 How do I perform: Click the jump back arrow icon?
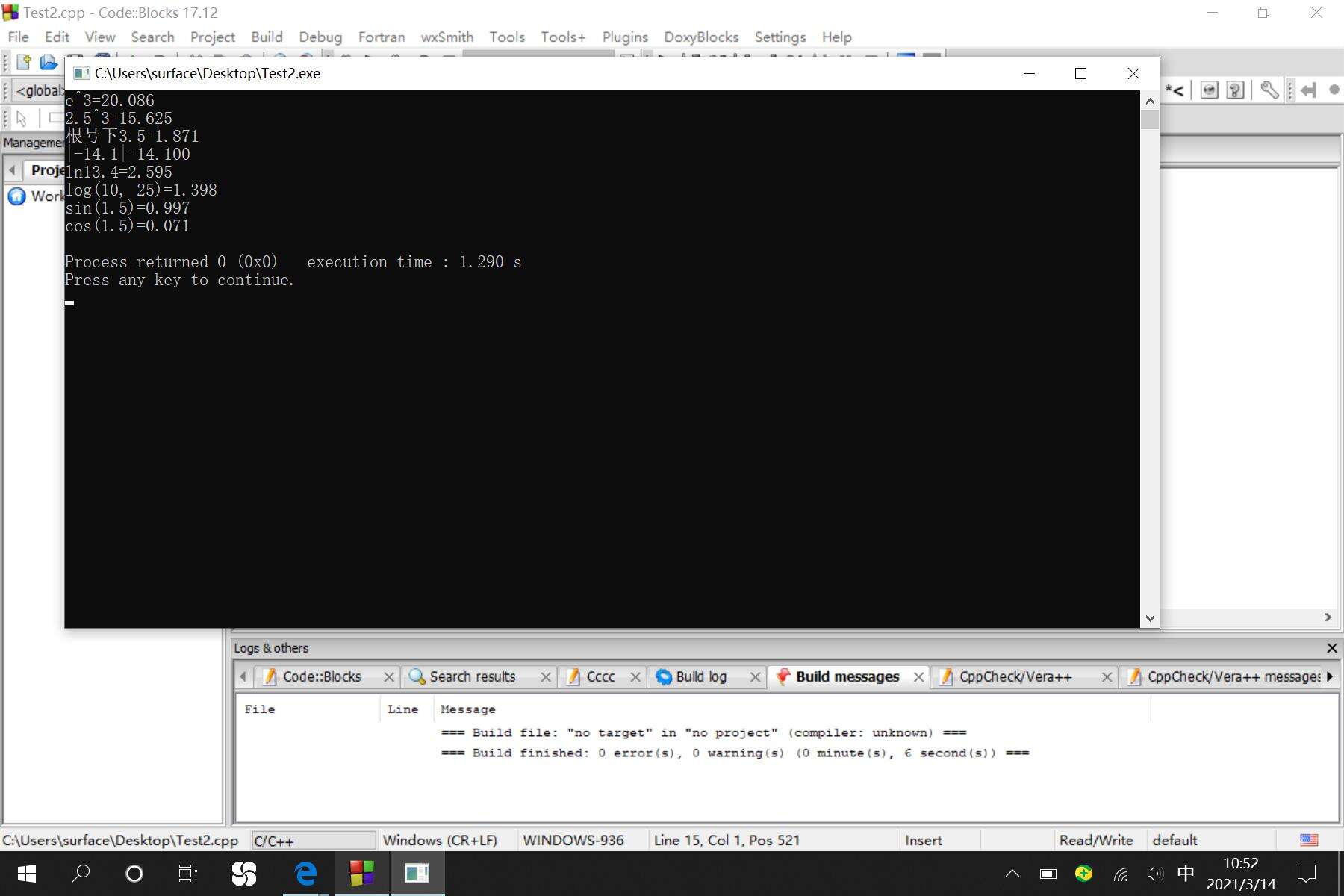[x=1307, y=90]
